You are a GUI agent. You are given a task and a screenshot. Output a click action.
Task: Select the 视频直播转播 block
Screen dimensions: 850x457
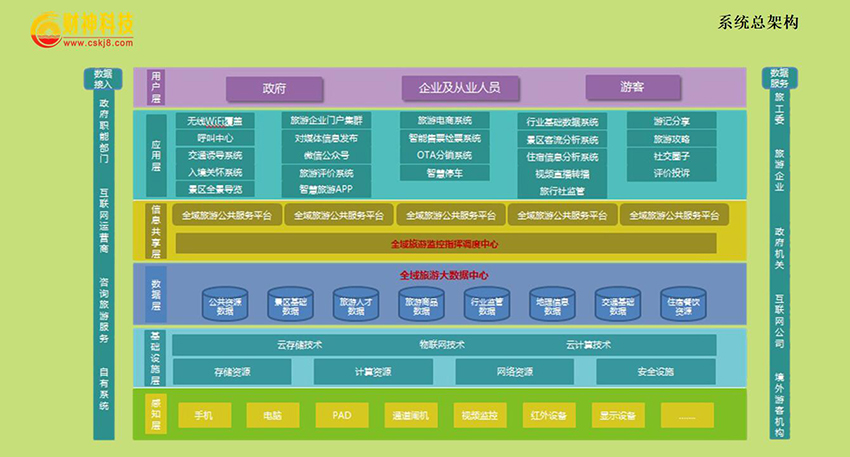(562, 174)
